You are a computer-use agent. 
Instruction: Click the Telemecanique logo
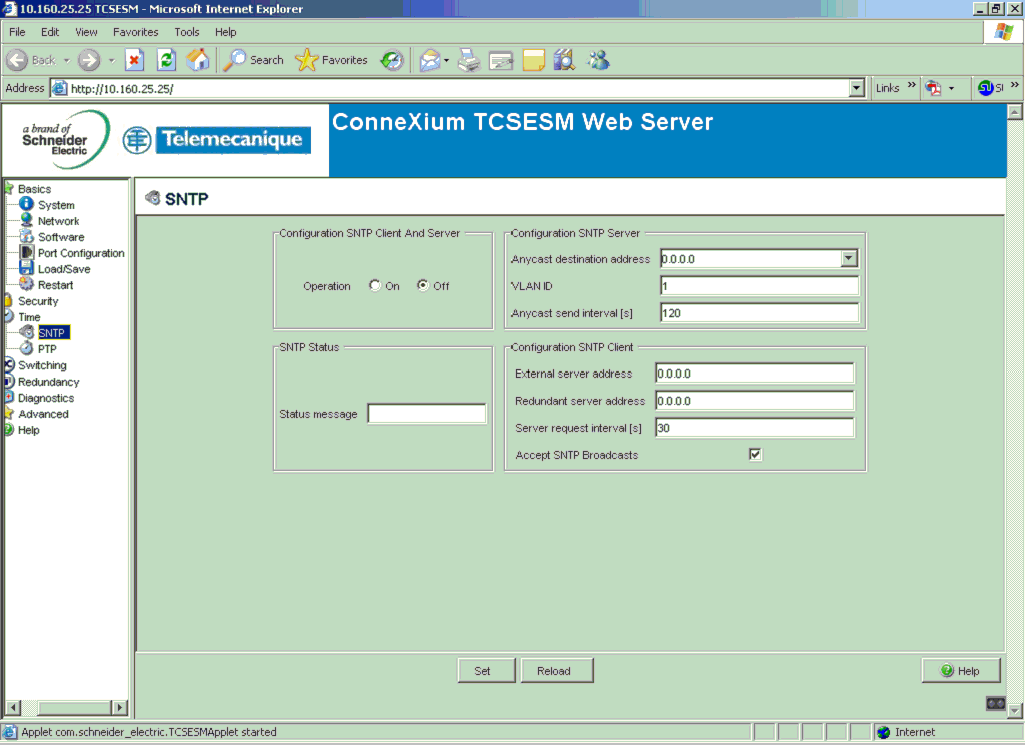pyautogui.click(x=216, y=140)
